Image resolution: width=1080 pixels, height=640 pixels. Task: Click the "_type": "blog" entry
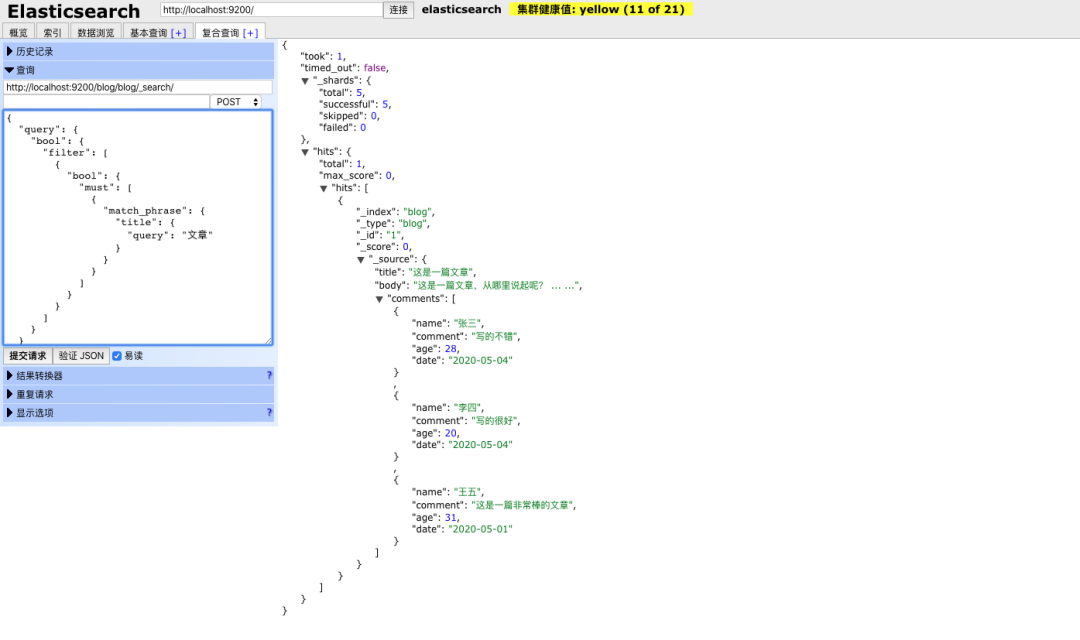(393, 224)
